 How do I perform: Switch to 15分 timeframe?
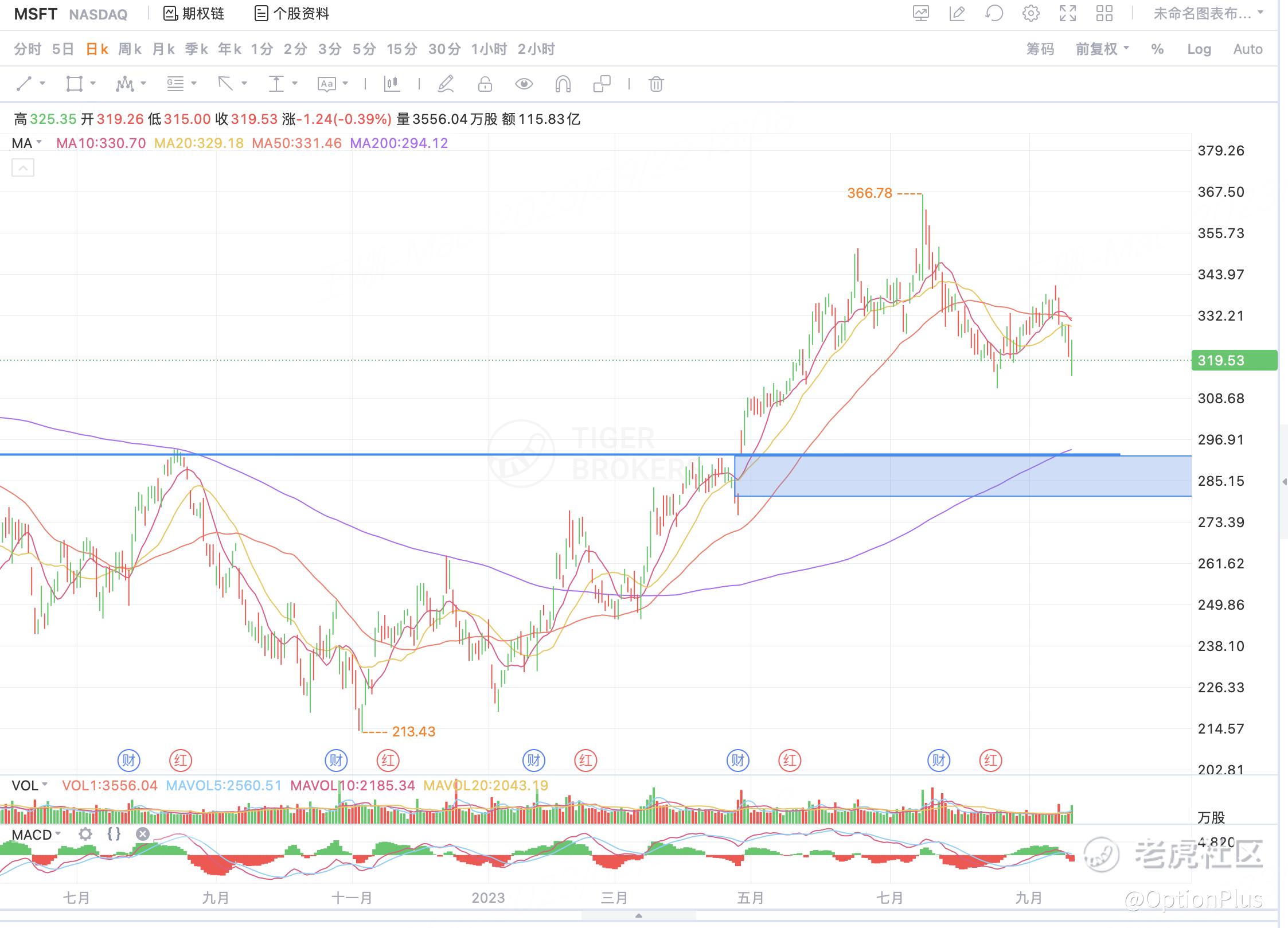pos(401,49)
